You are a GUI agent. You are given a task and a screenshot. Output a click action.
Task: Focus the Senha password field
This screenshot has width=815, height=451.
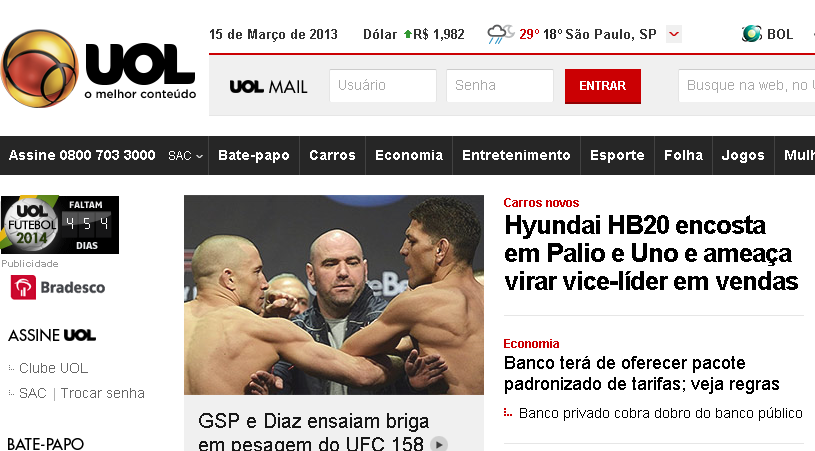coord(499,86)
